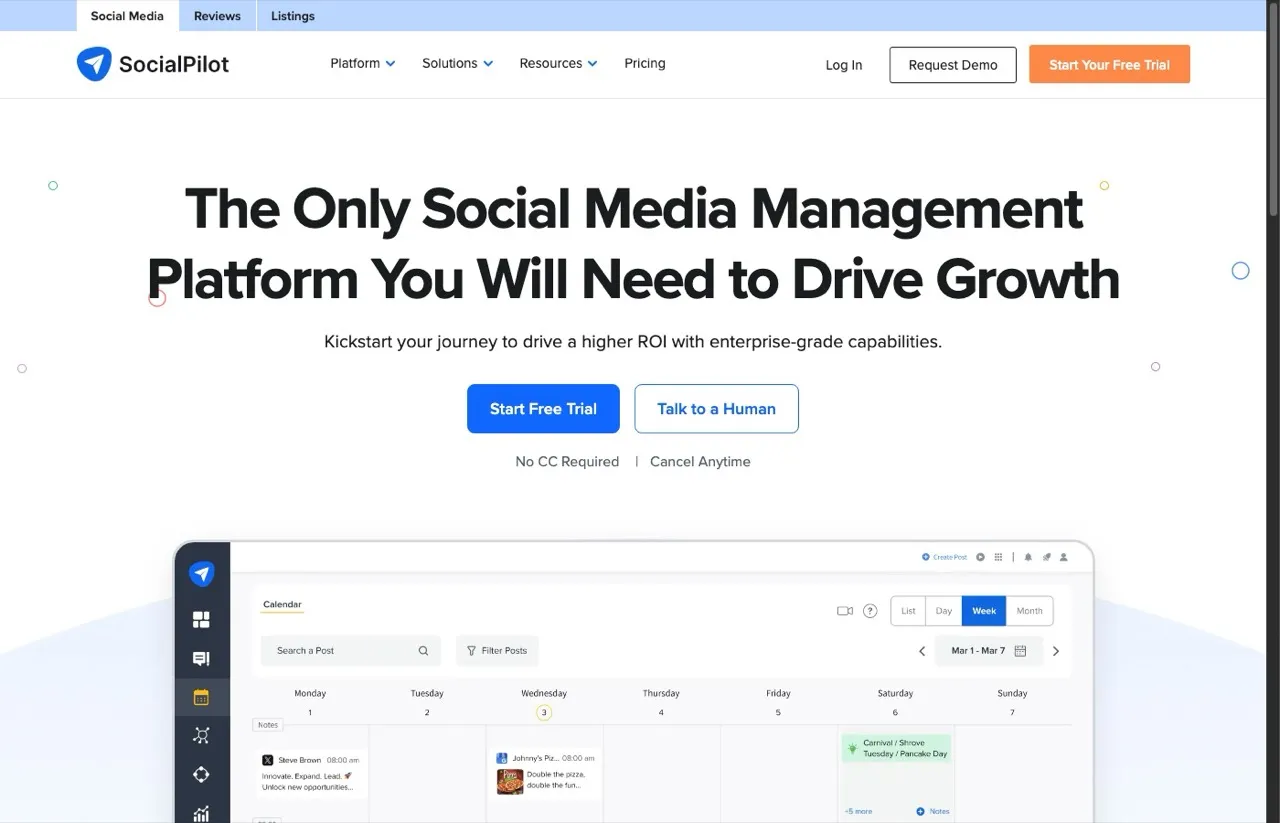
Task: Click orange Start Your Free Trial button
Action: (x=1109, y=64)
